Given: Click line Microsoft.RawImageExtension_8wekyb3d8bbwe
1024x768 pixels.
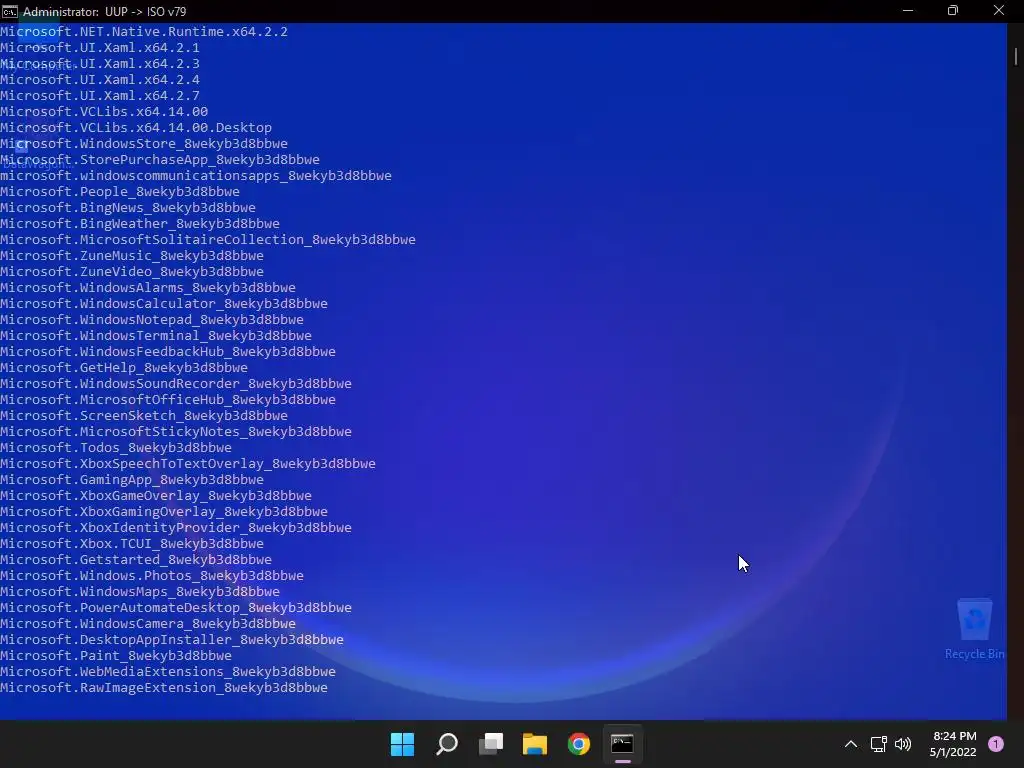Looking at the screenshot, I should coord(164,688).
